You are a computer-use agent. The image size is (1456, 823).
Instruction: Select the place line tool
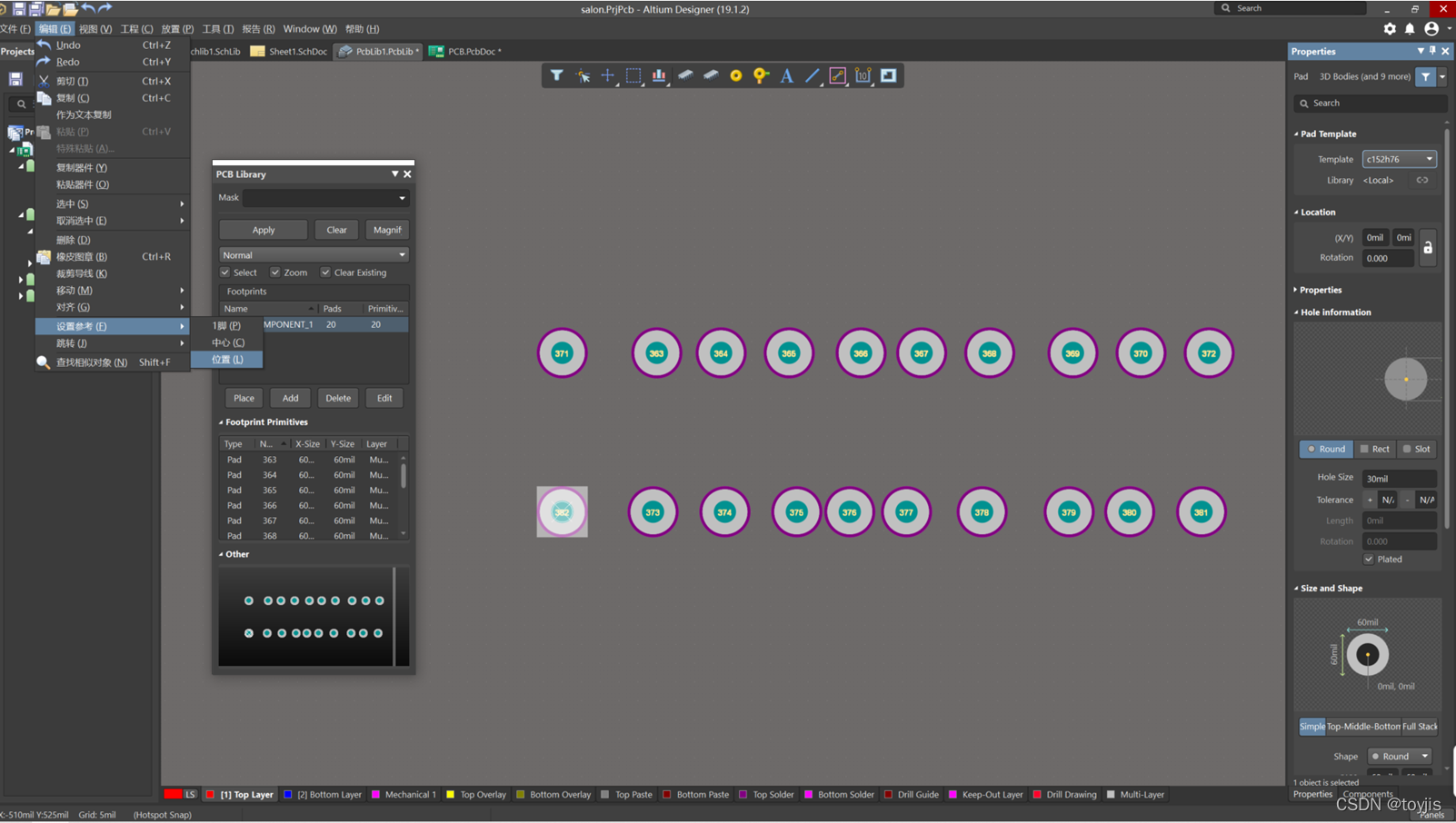tap(813, 75)
